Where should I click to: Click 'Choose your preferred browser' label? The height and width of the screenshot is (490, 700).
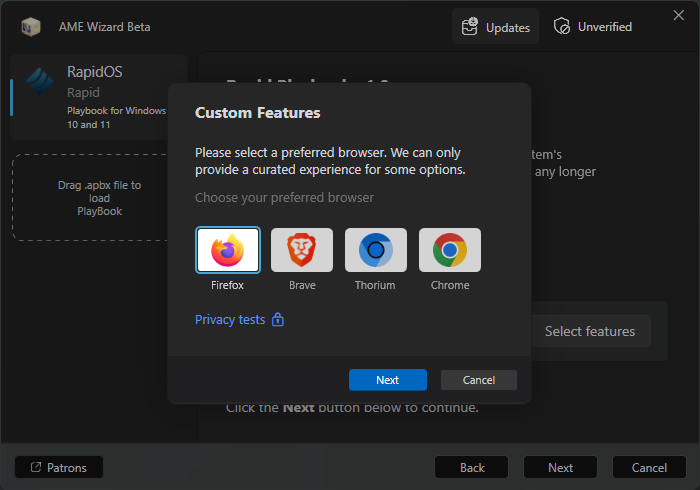(284, 197)
